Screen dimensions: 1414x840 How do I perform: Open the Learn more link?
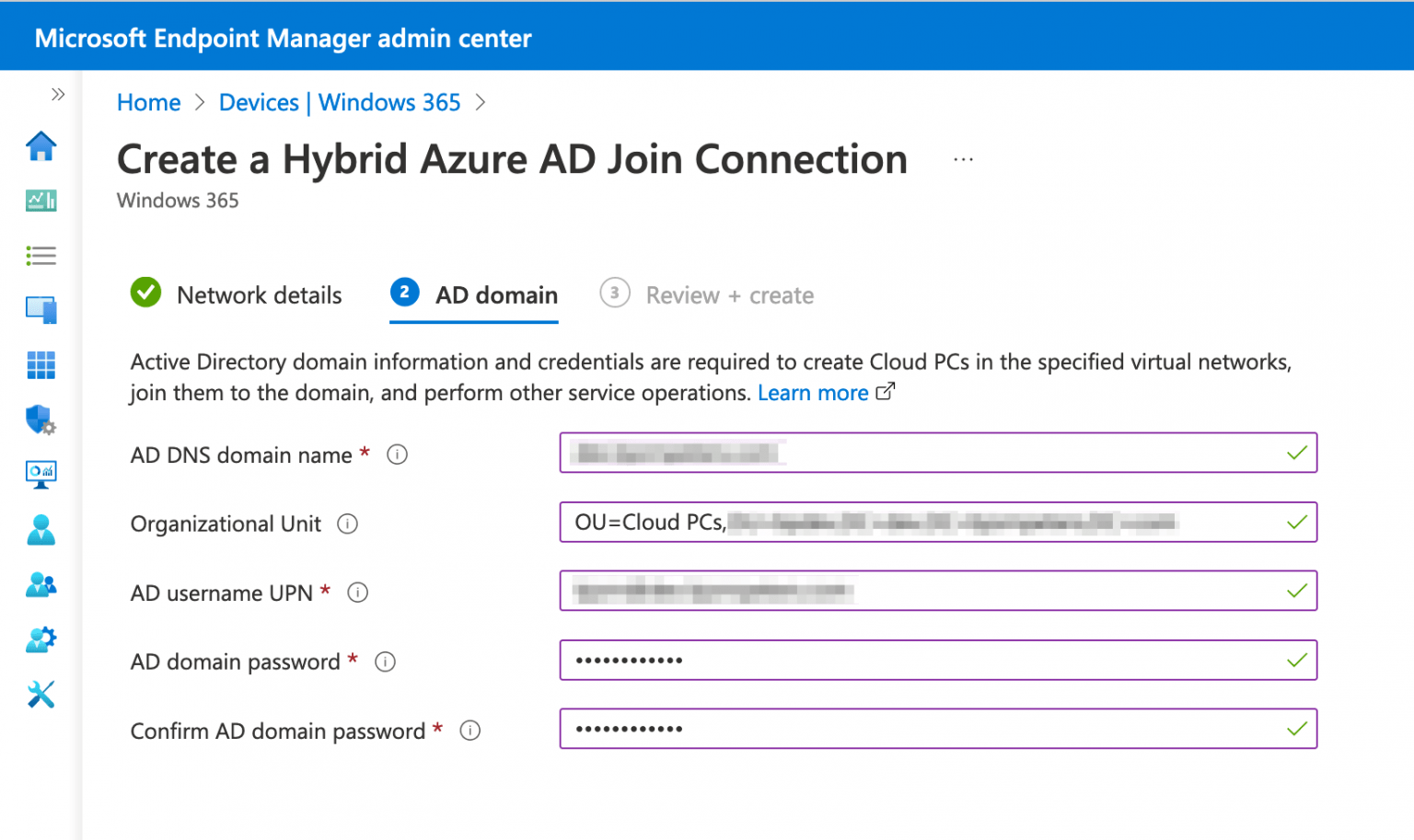click(x=814, y=393)
